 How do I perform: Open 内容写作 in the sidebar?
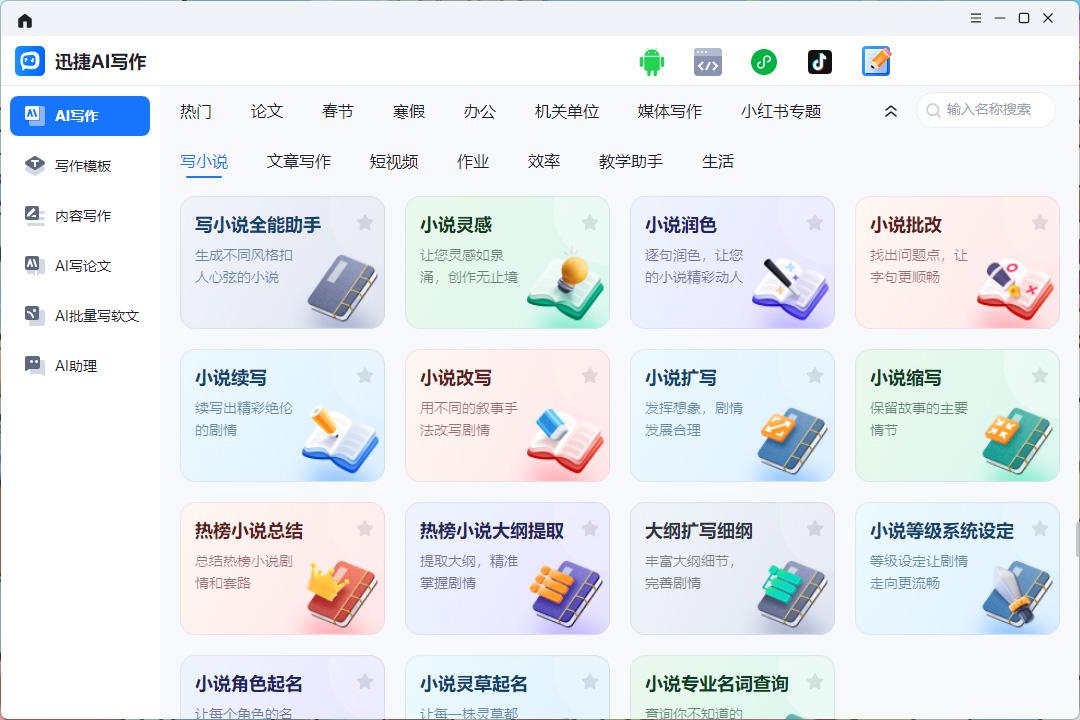click(80, 216)
